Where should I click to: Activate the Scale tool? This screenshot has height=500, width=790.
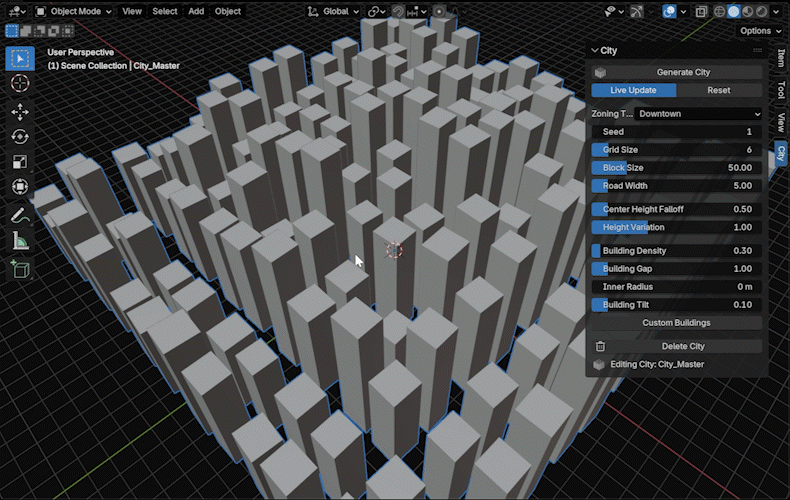point(20,162)
